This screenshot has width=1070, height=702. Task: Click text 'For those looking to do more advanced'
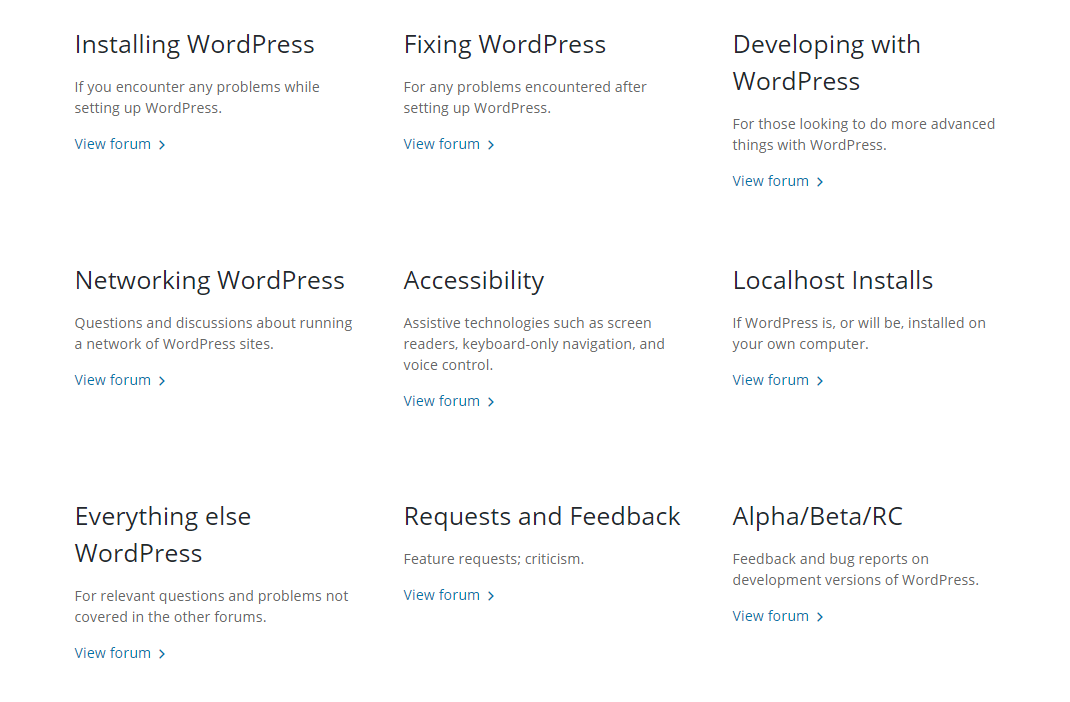(x=864, y=124)
